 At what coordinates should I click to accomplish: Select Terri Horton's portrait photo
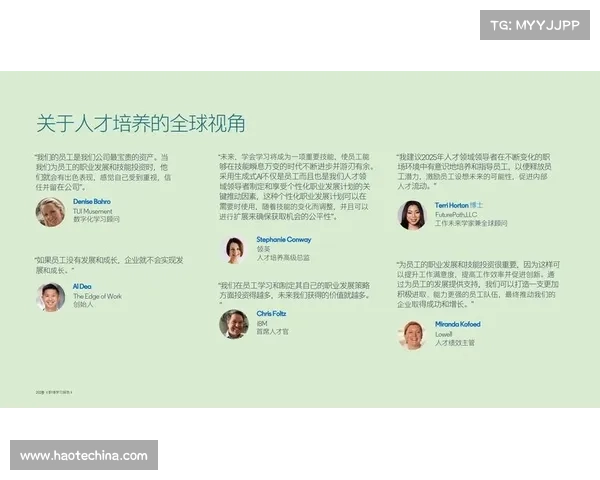(412, 215)
